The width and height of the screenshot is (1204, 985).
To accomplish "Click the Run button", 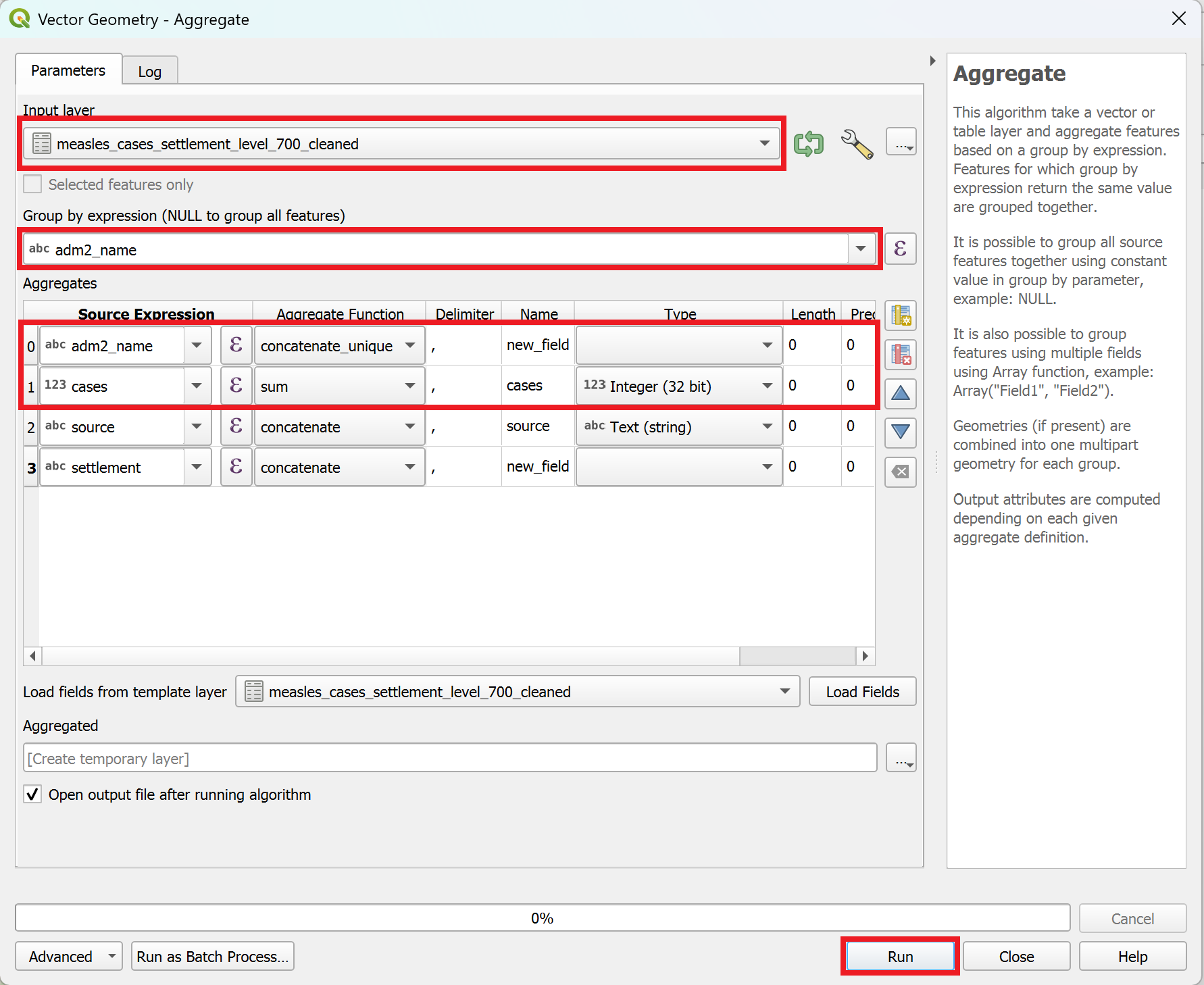I will [900, 956].
